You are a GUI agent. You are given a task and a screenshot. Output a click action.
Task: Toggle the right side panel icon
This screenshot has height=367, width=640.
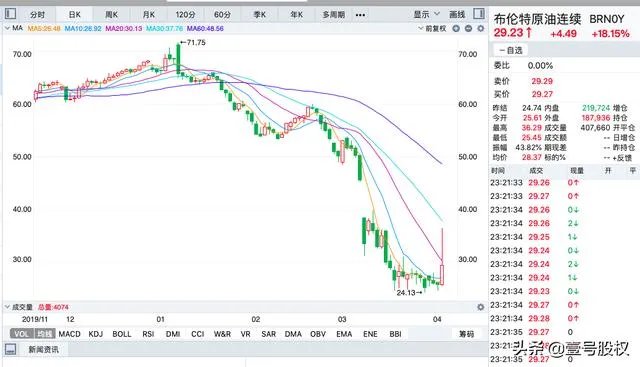[479, 14]
